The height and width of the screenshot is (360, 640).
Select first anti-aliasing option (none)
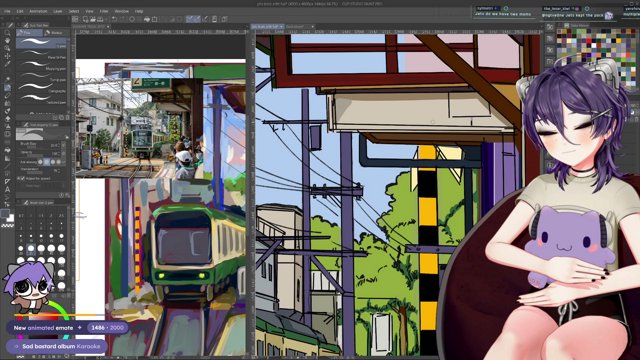click(x=40, y=162)
